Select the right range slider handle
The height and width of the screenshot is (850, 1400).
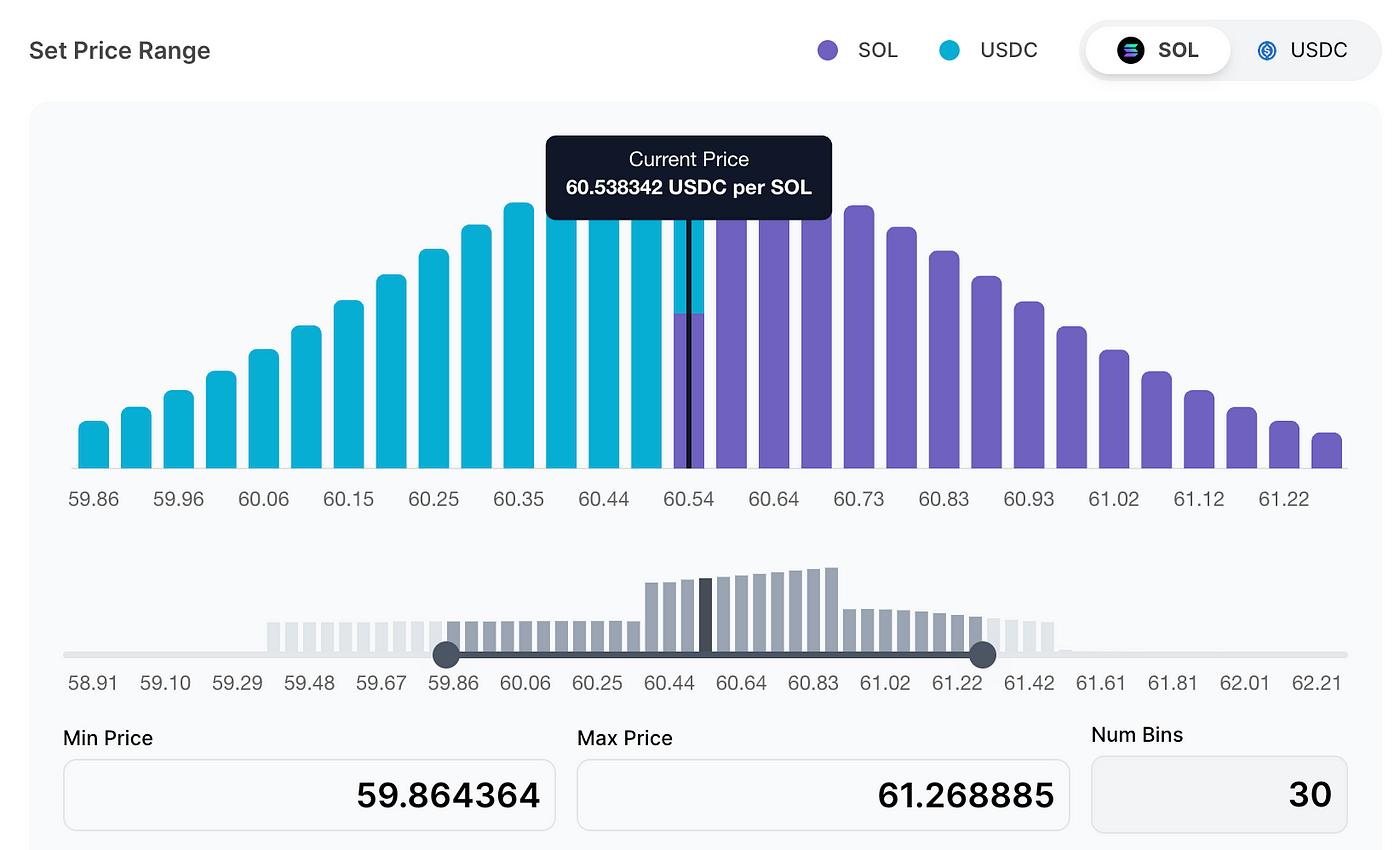tap(982, 654)
